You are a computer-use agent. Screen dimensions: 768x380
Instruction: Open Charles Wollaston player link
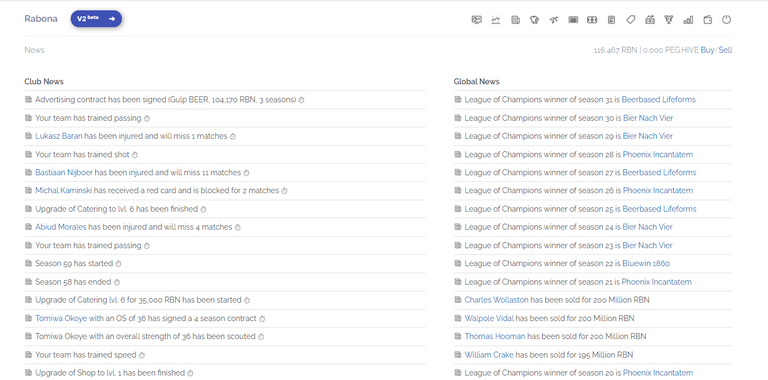pyautogui.click(x=497, y=300)
